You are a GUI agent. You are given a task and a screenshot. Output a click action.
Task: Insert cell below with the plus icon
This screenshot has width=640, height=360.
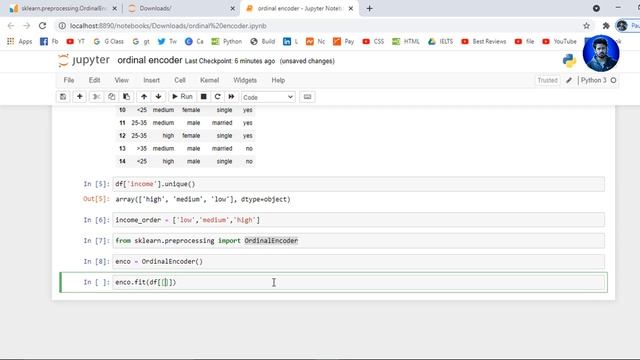[80, 97]
